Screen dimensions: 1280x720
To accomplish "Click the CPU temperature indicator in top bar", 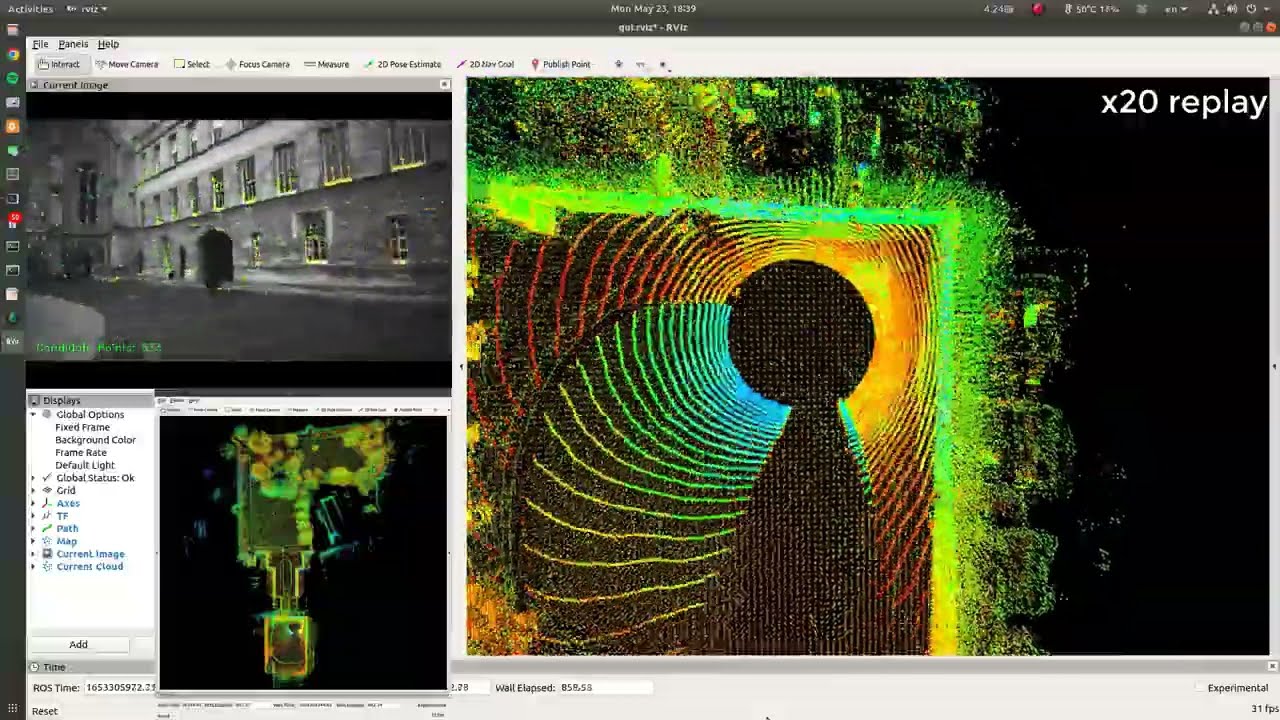I will pyautogui.click(x=1092, y=9).
